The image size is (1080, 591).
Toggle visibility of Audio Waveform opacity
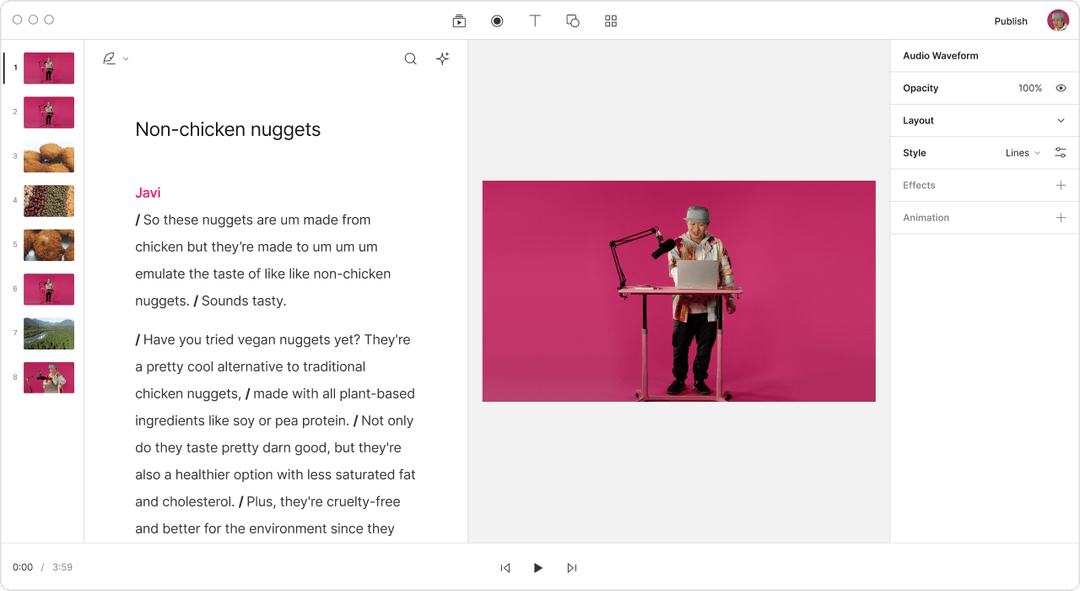click(1061, 88)
